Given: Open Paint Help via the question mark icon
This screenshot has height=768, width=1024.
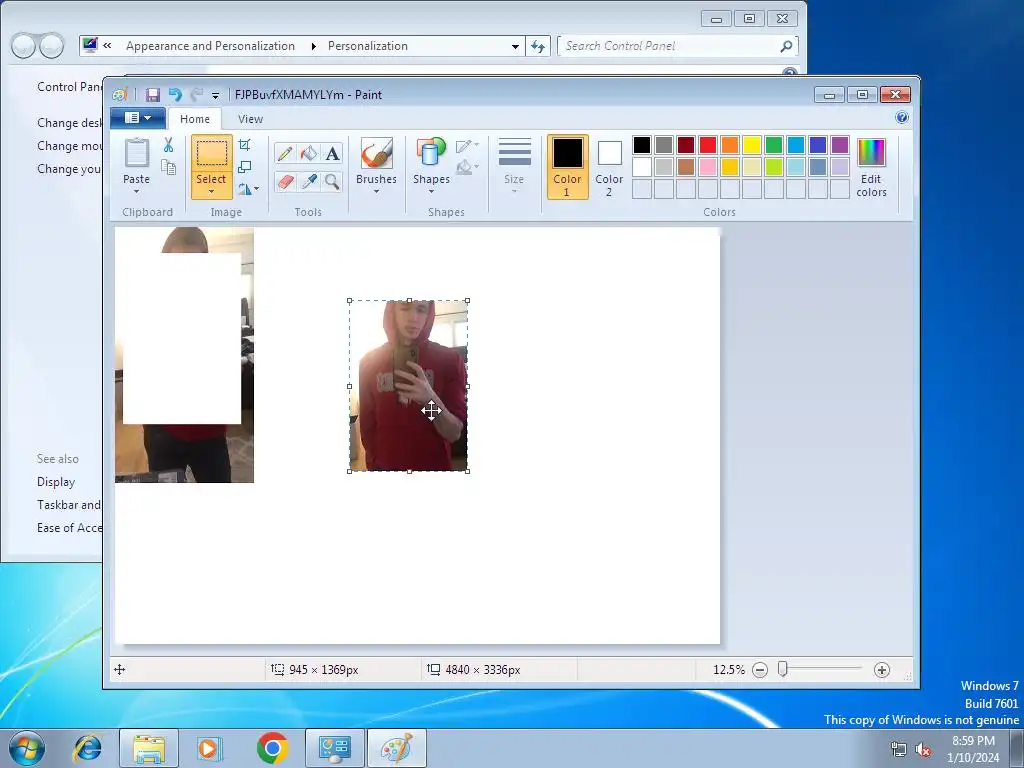Looking at the screenshot, I should click(902, 118).
